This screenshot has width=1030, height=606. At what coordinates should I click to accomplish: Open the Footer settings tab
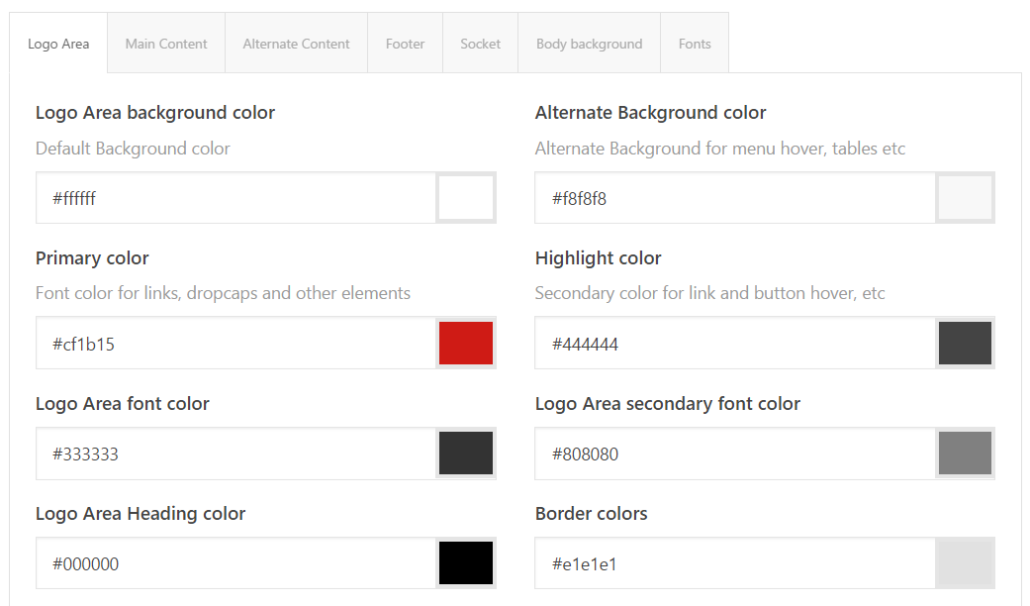point(404,43)
